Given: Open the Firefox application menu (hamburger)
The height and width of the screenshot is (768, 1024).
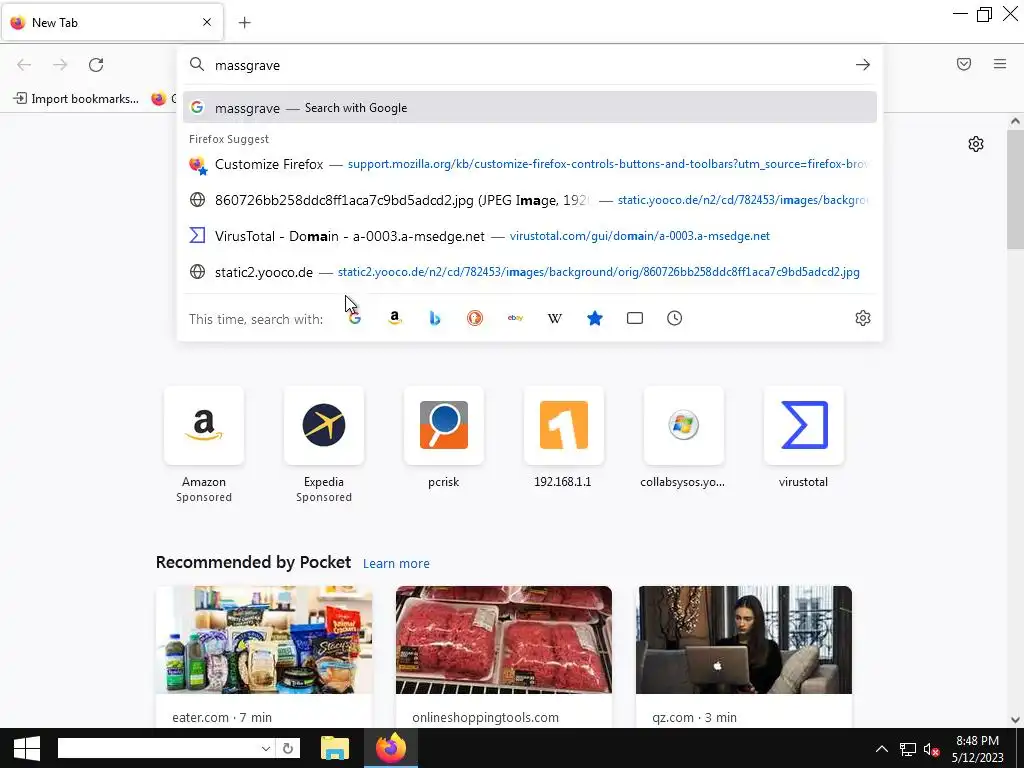Looking at the screenshot, I should 1000,64.
